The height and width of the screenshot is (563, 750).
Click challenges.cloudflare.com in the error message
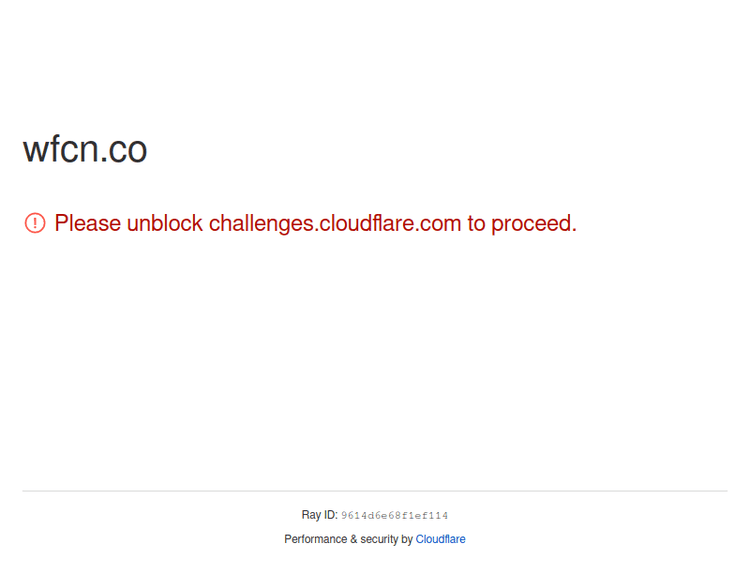(334, 223)
